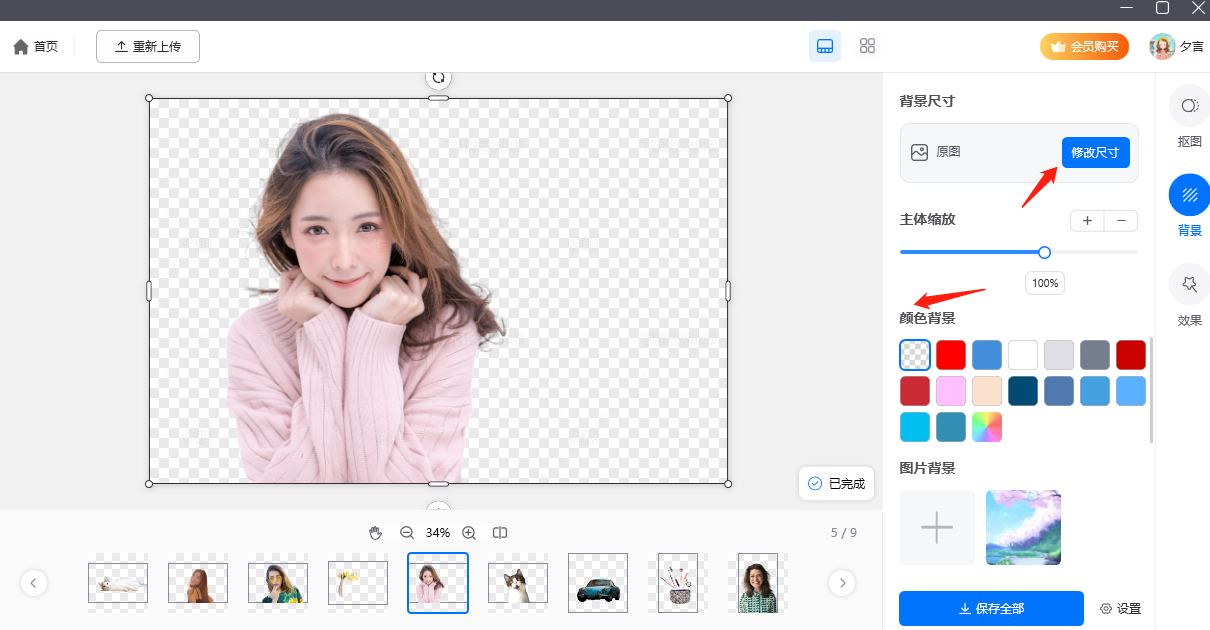Add a custom picture background

coord(937,527)
